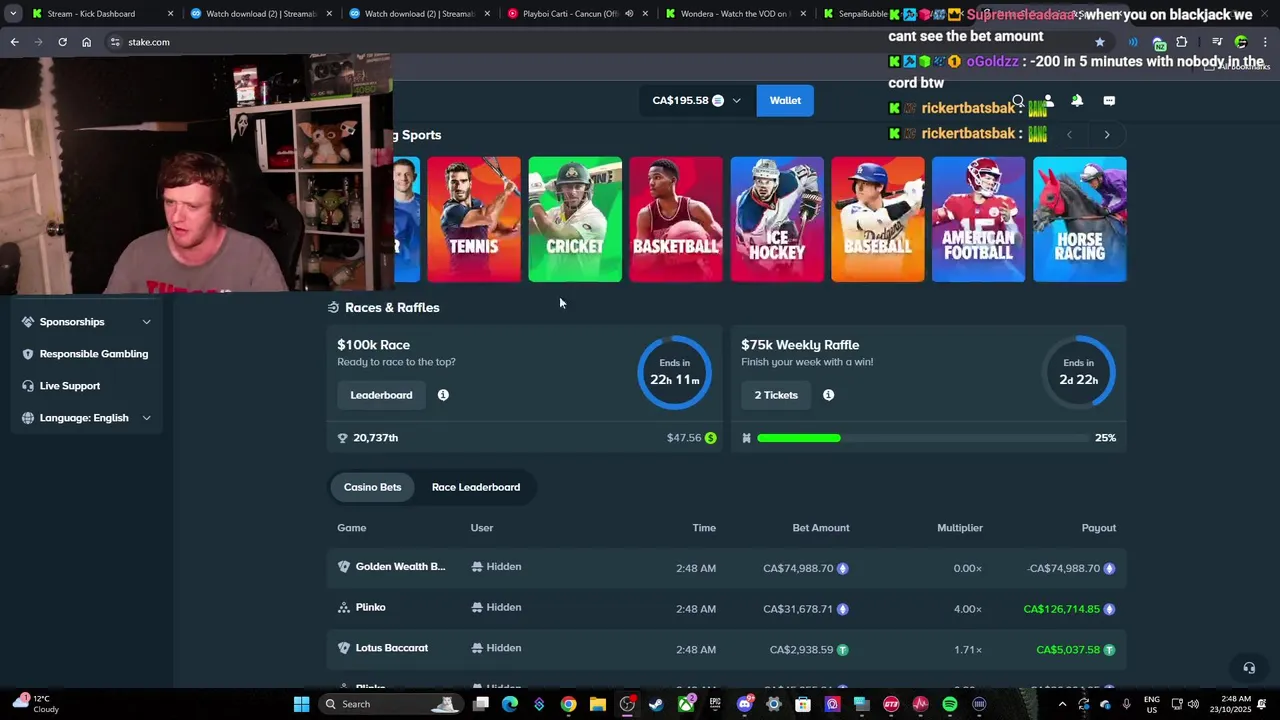Click the Wallet button
The image size is (1280, 720).
pyautogui.click(x=785, y=100)
